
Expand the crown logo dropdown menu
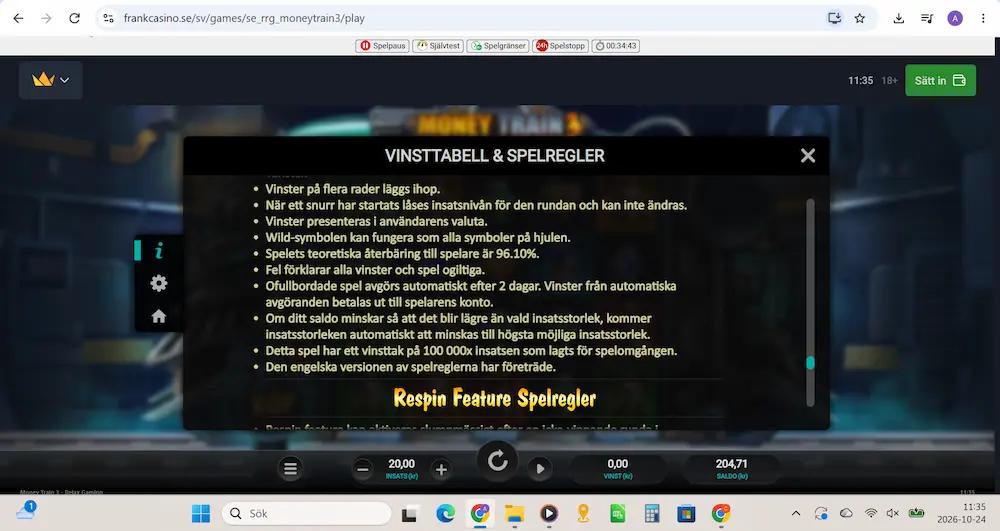point(50,80)
